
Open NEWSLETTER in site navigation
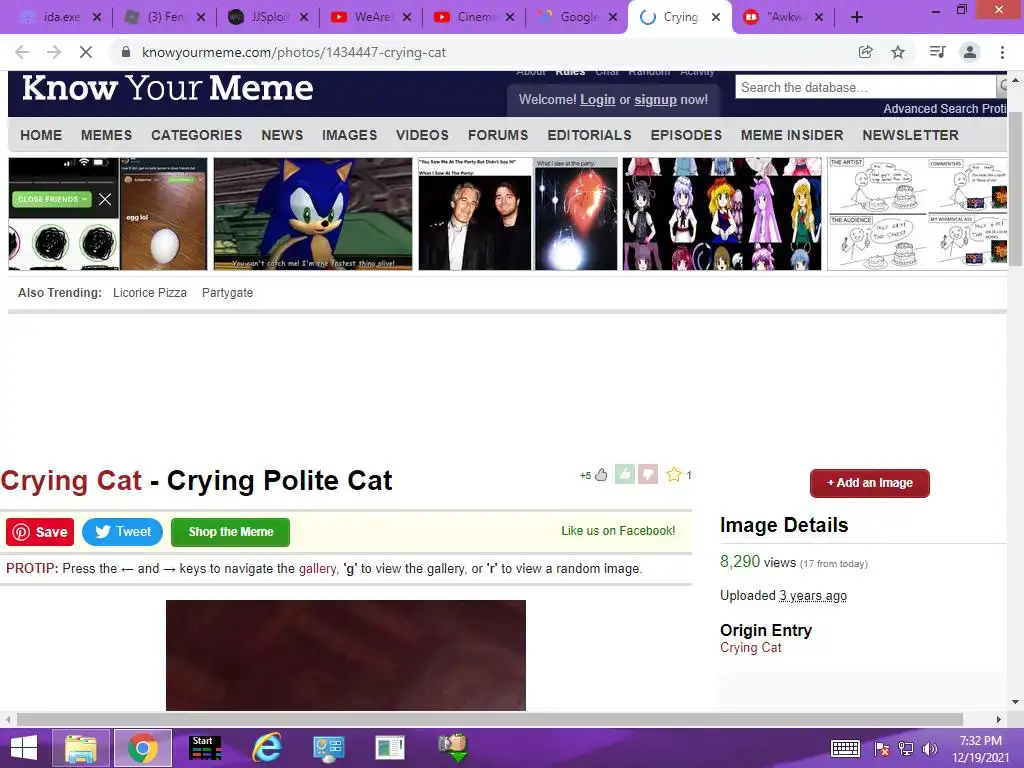click(910, 135)
